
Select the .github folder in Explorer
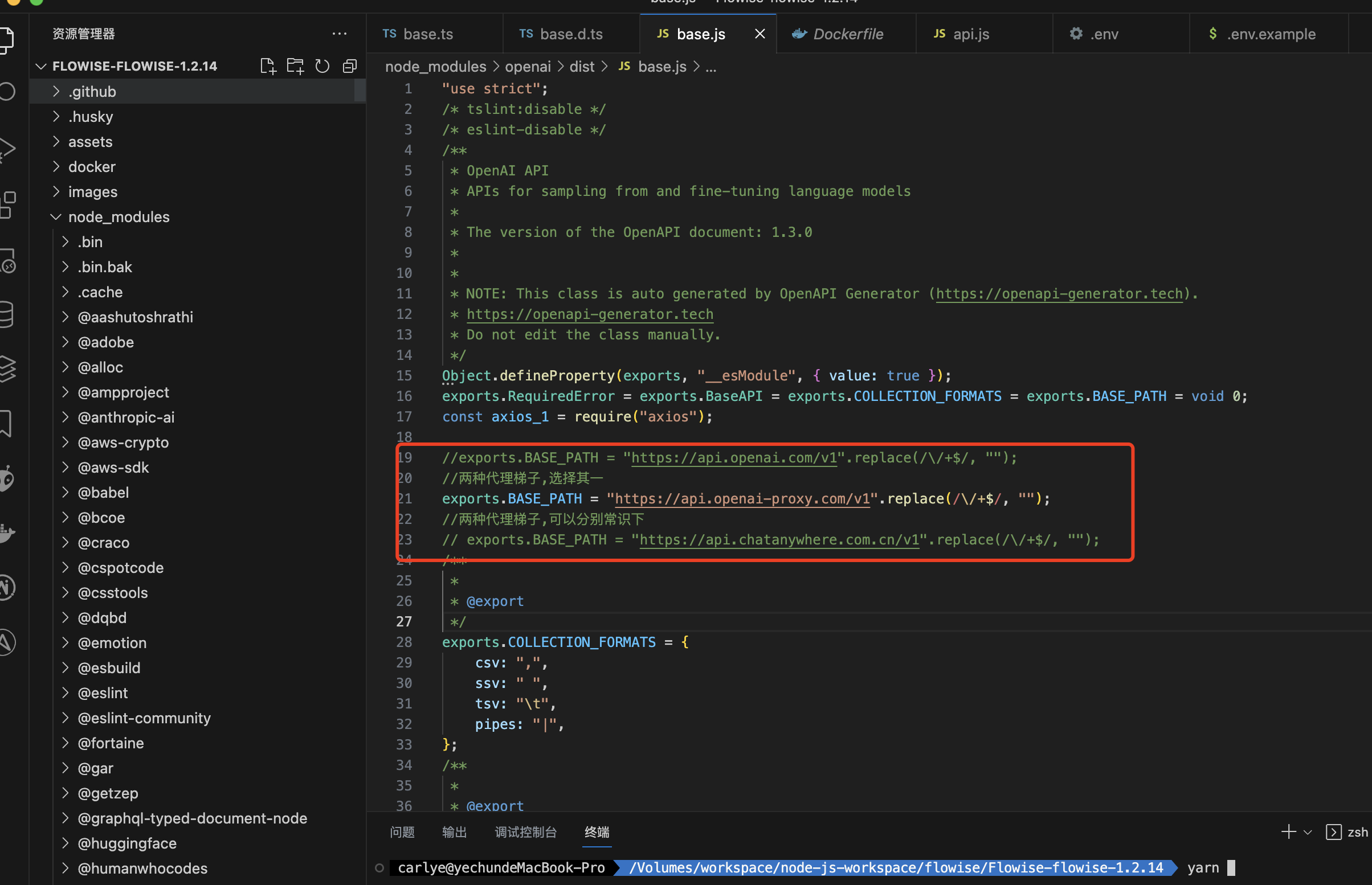point(92,91)
